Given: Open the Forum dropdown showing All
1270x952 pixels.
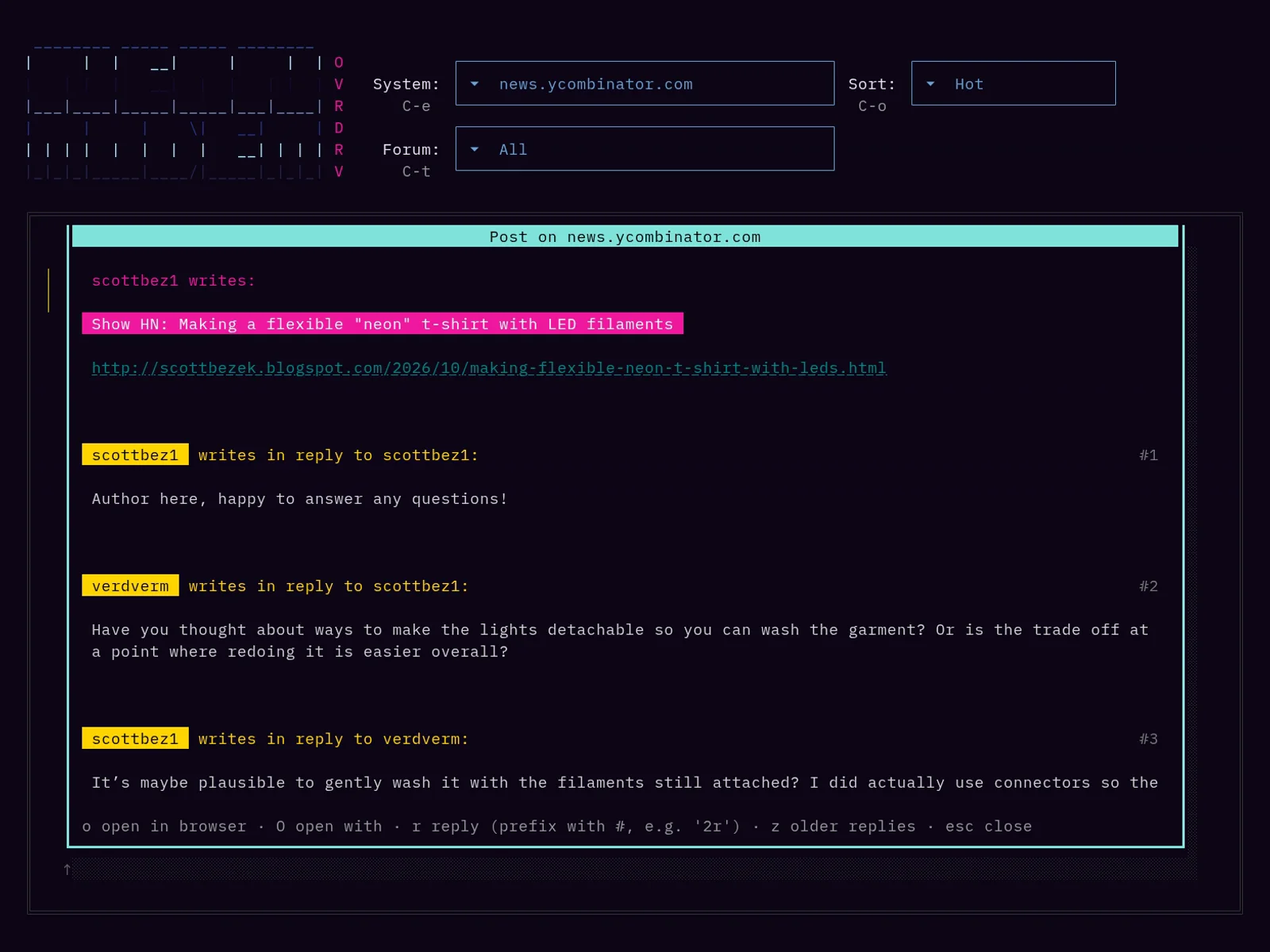Looking at the screenshot, I should tap(645, 149).
